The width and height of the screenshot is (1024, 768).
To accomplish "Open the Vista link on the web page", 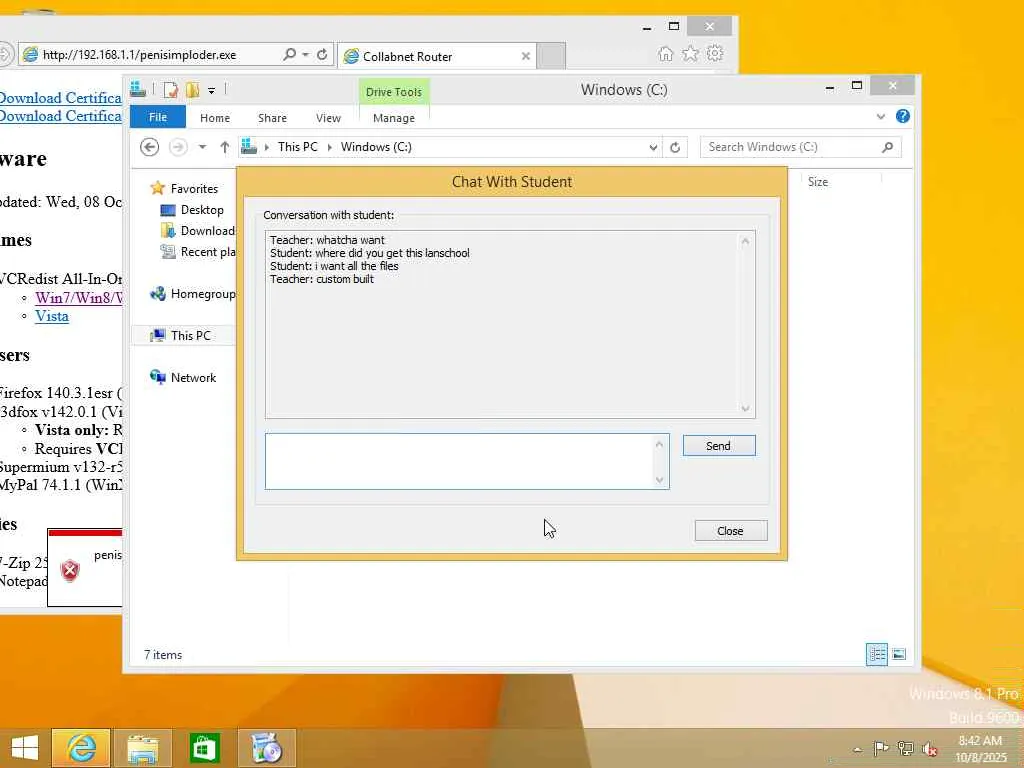I will click(52, 316).
